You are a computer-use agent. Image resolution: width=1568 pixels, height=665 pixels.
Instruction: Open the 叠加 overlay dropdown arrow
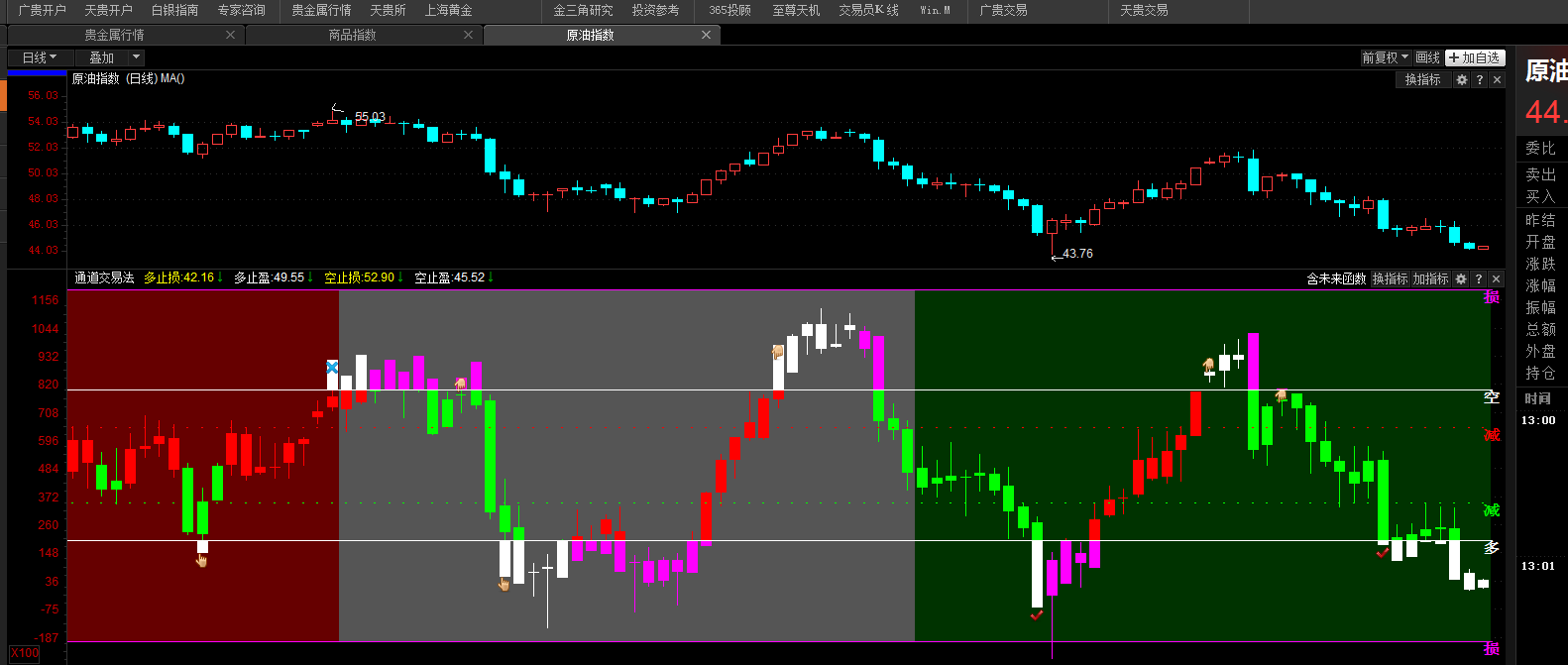tap(137, 57)
